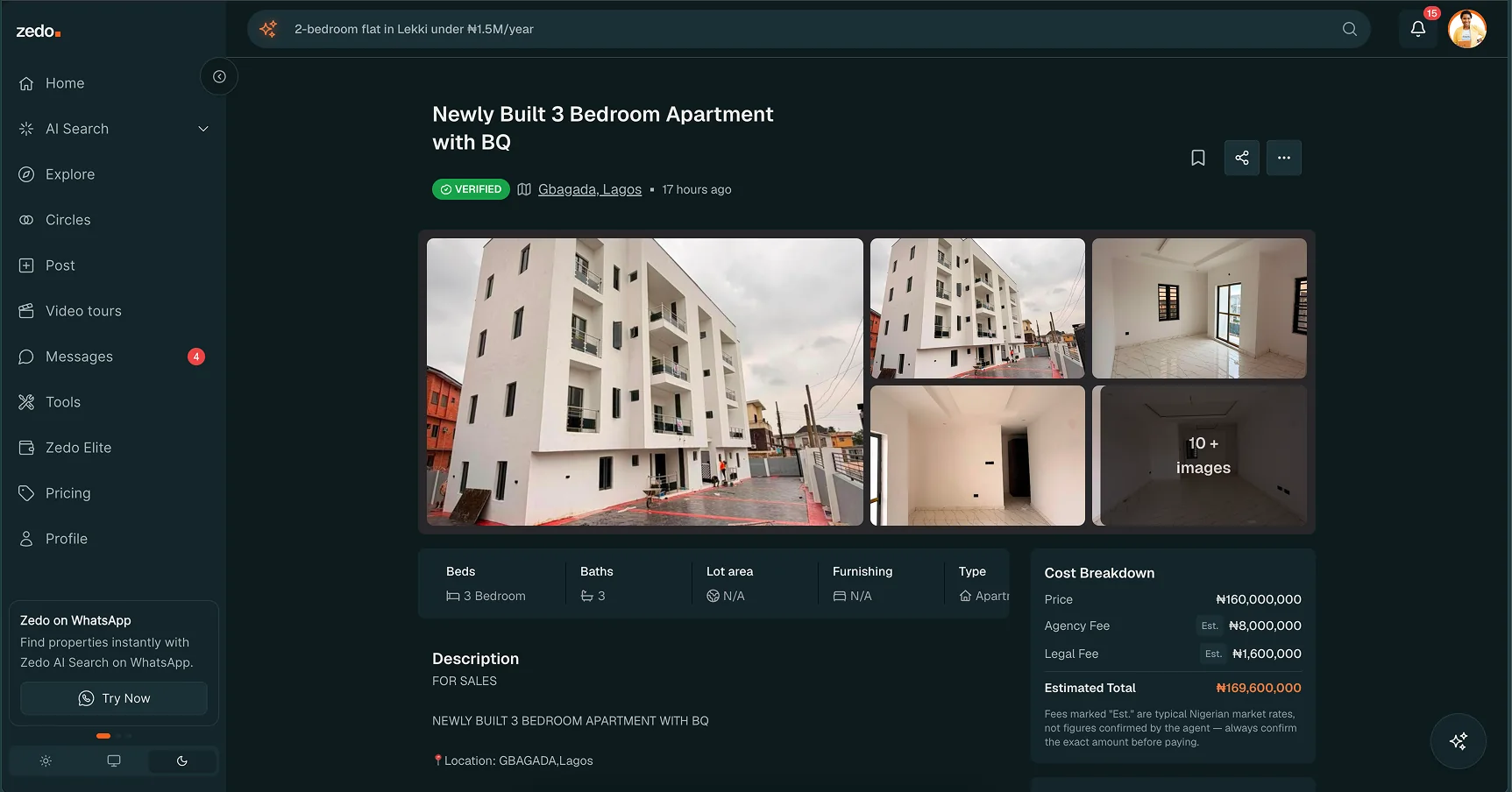The image size is (1512, 792).
Task: View the 10 + images gallery
Action: (1199, 456)
